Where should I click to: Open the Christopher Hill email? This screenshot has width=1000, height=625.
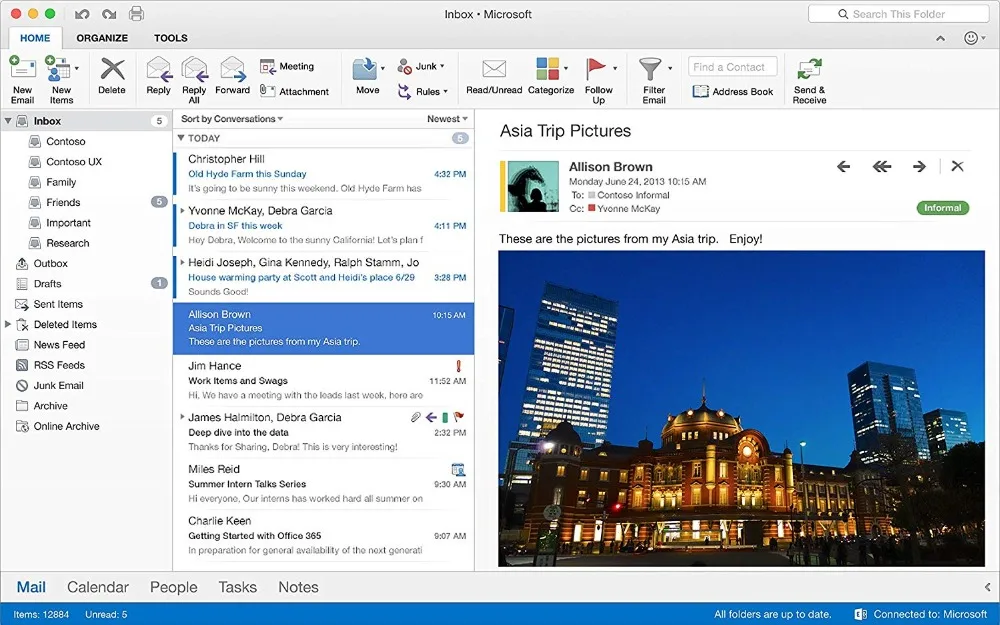(305, 173)
